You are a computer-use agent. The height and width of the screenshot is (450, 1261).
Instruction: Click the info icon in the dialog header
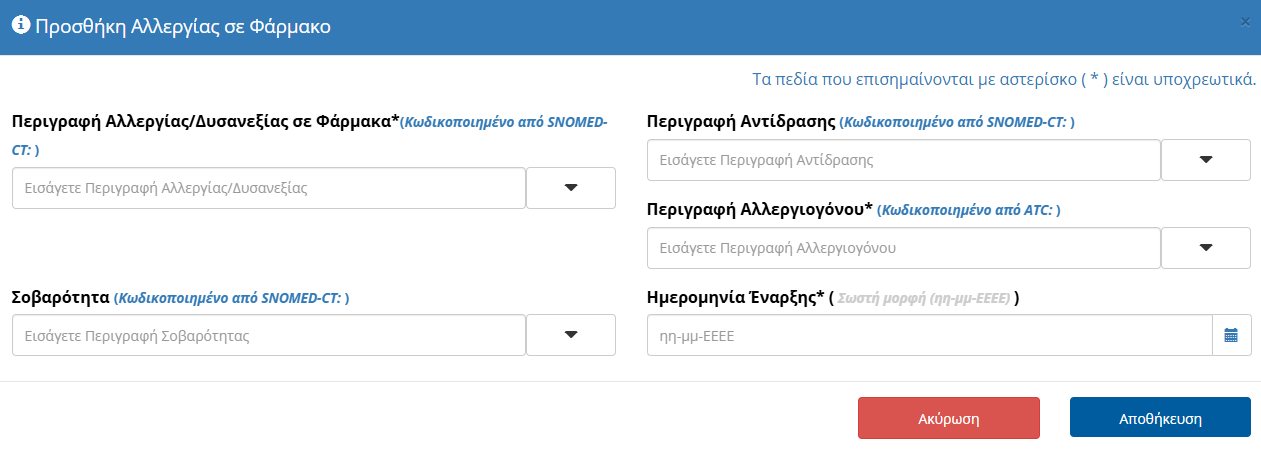(x=20, y=27)
